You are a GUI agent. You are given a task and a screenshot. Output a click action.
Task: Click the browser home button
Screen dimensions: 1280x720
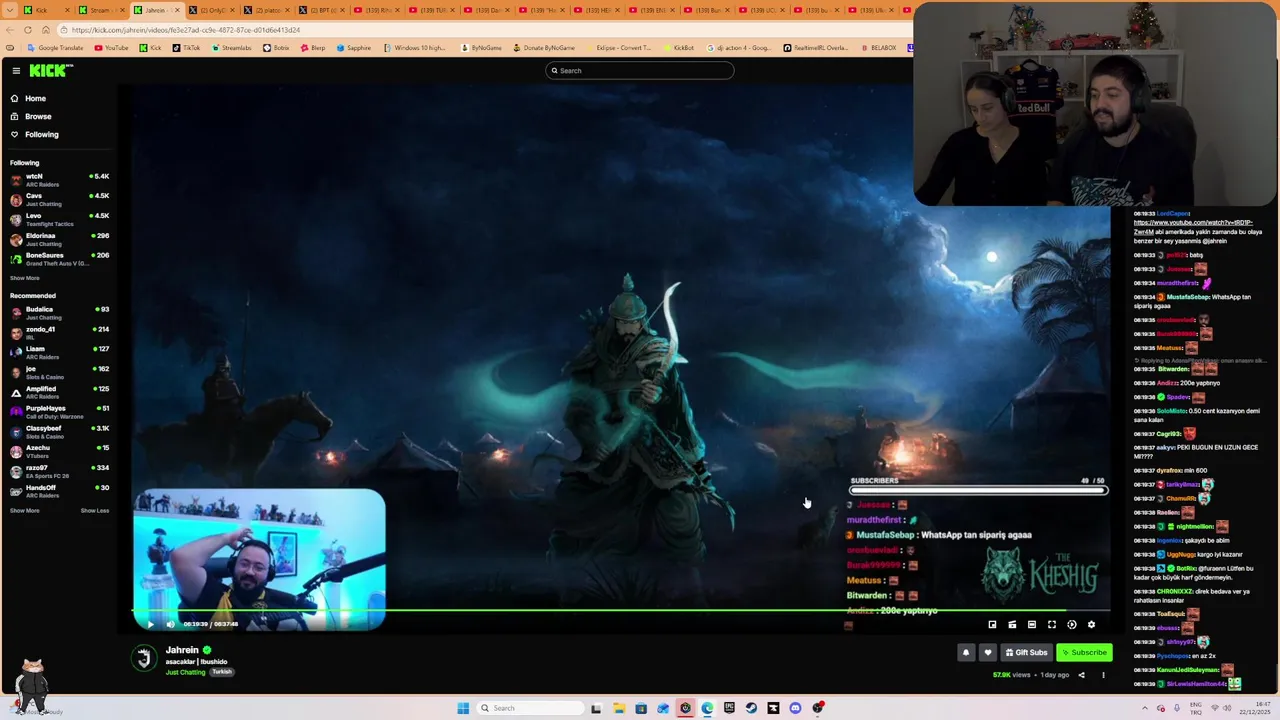[x=45, y=30]
